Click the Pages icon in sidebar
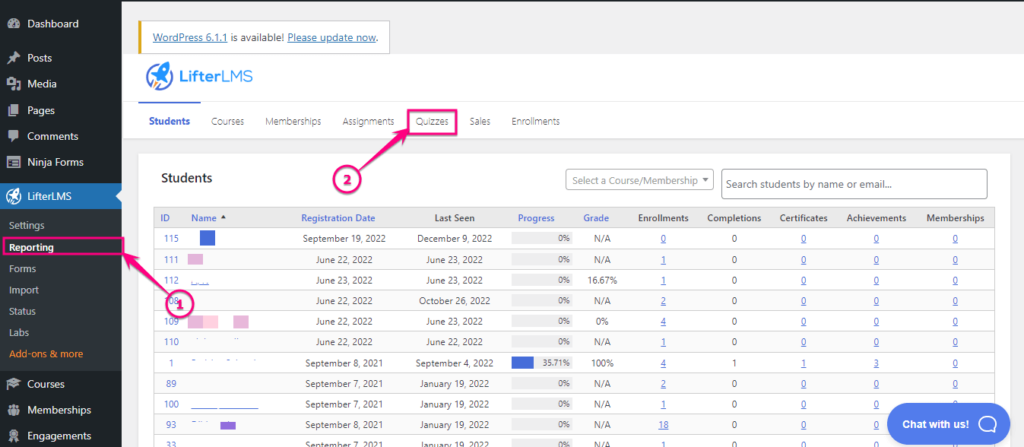The height and width of the screenshot is (447, 1024). click(13, 110)
